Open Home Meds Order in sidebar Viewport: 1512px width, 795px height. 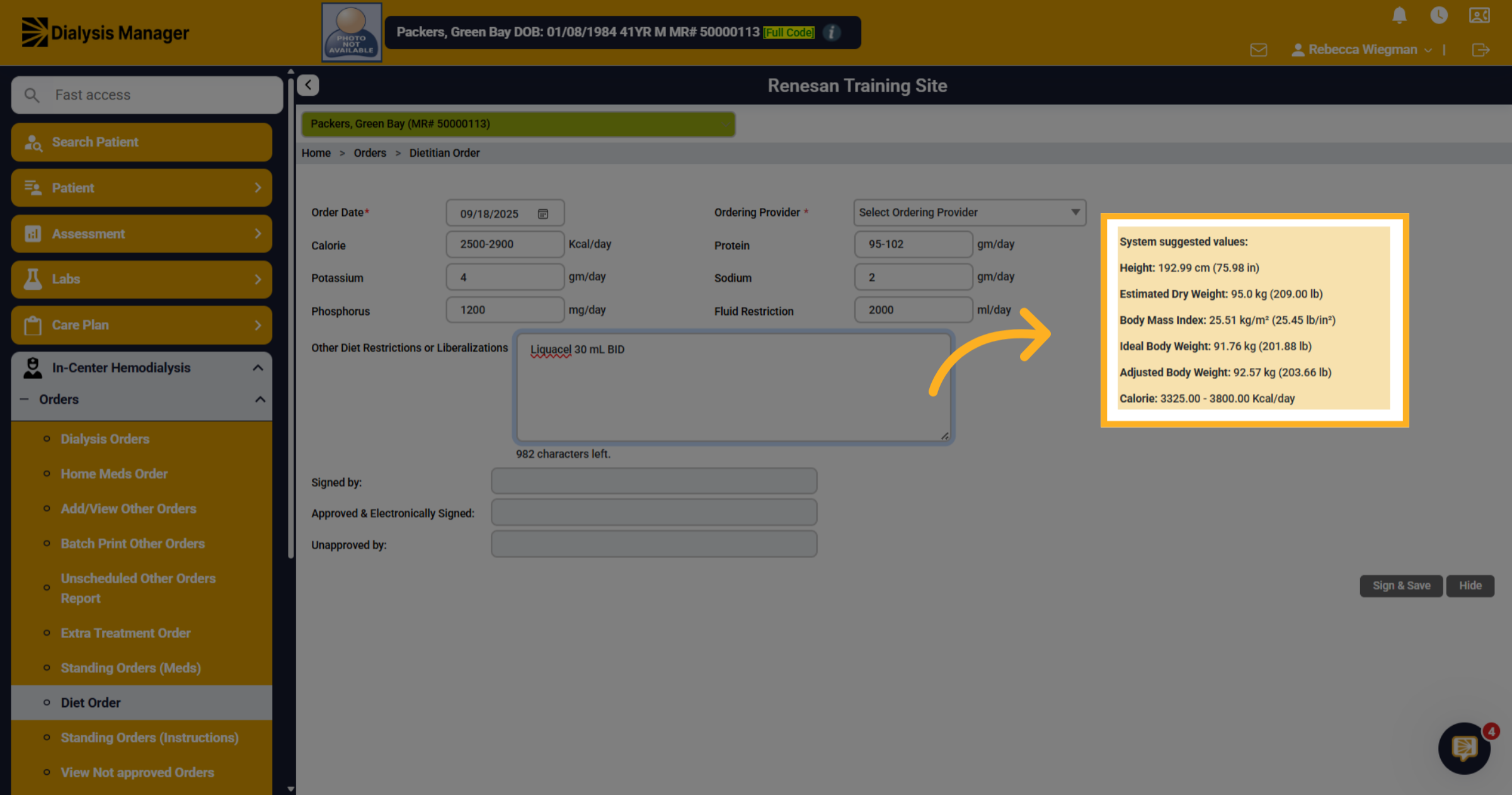tap(114, 474)
